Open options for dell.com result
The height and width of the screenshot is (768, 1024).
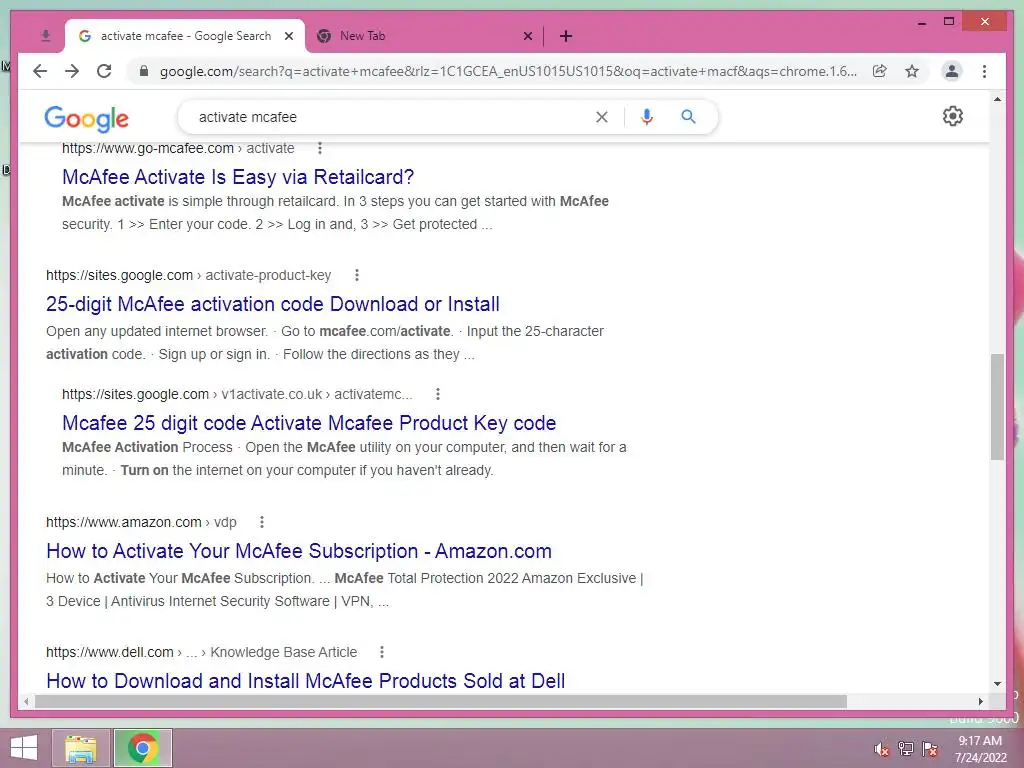coord(382,652)
